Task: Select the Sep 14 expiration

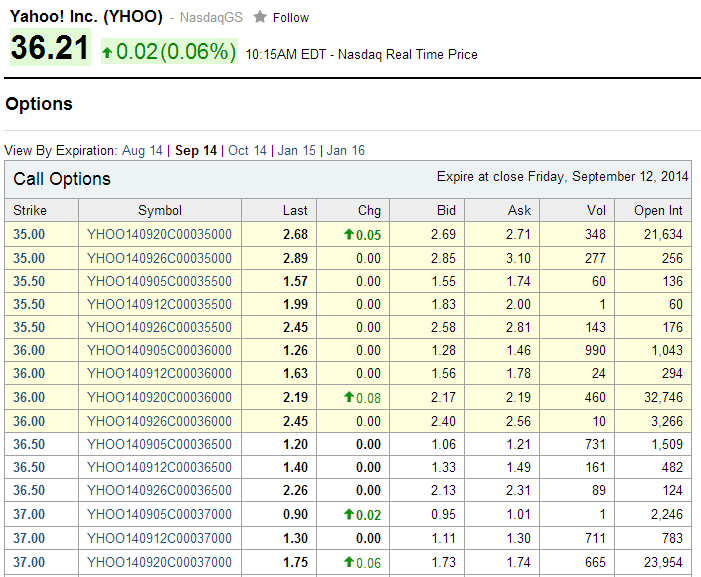Action: click(x=196, y=150)
